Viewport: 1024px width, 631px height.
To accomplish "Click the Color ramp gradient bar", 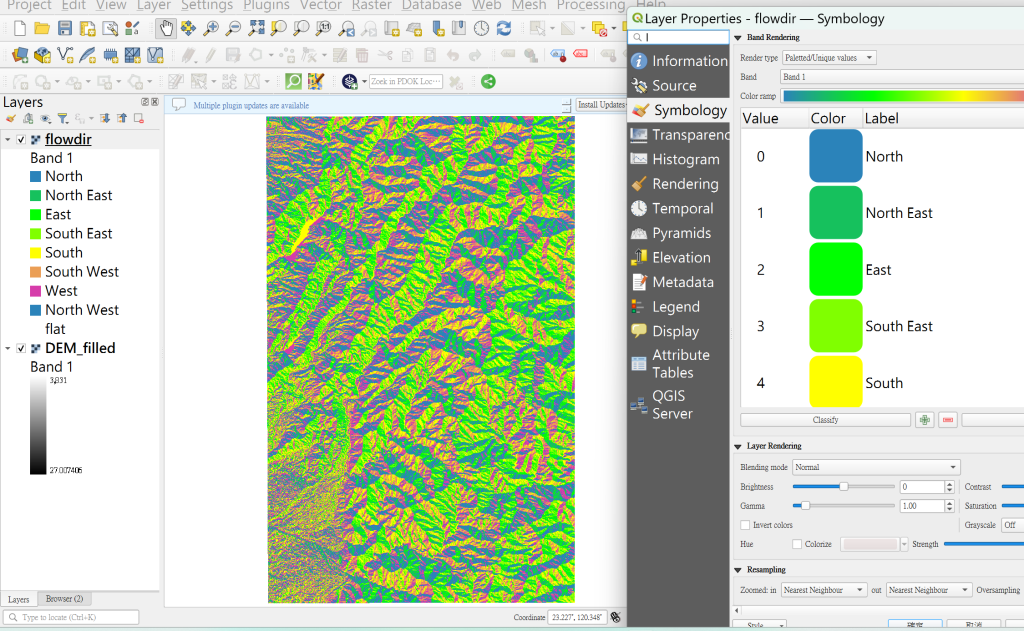I will (x=903, y=96).
